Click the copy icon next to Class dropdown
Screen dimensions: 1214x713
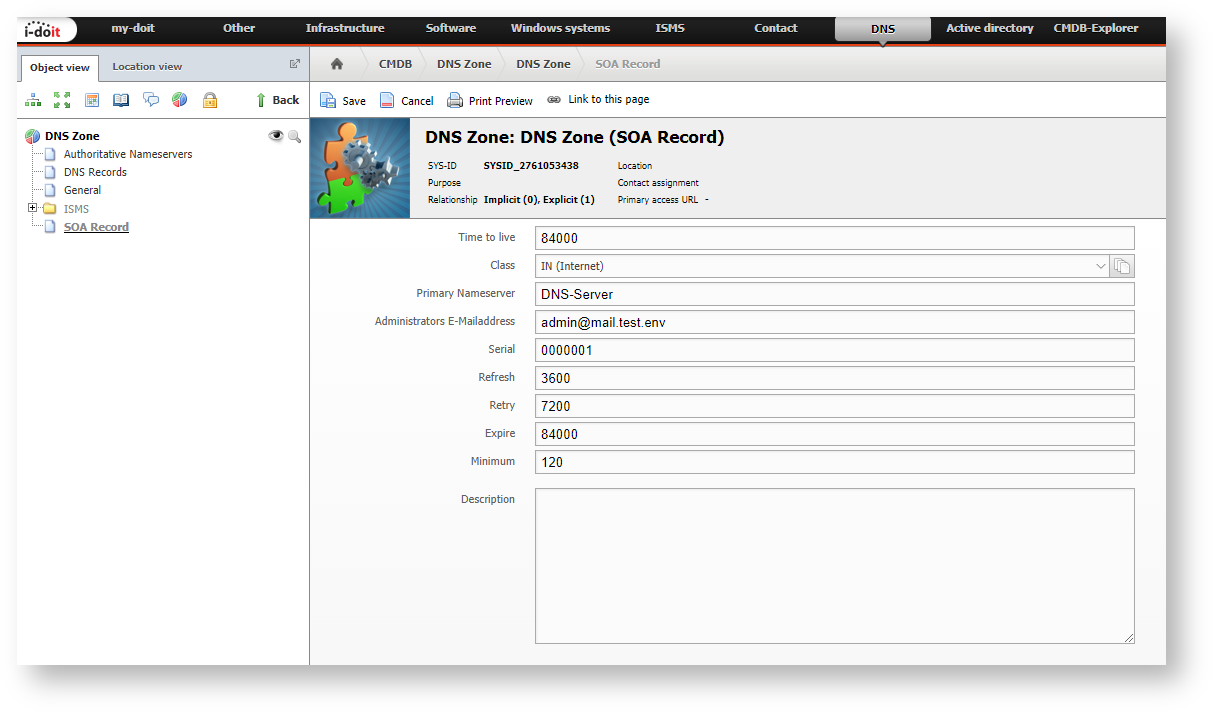tap(1122, 266)
